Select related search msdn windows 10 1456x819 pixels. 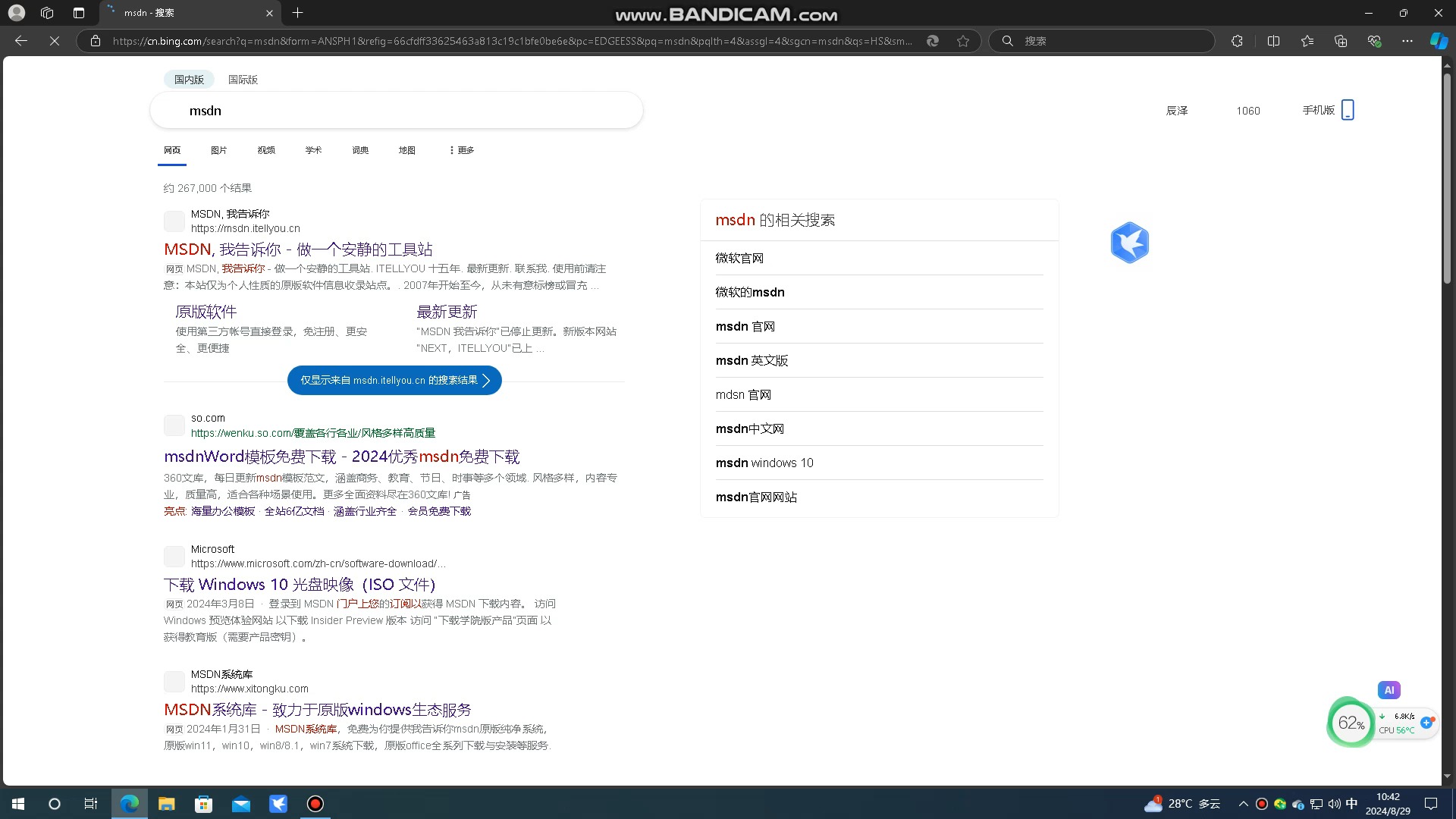pos(764,463)
